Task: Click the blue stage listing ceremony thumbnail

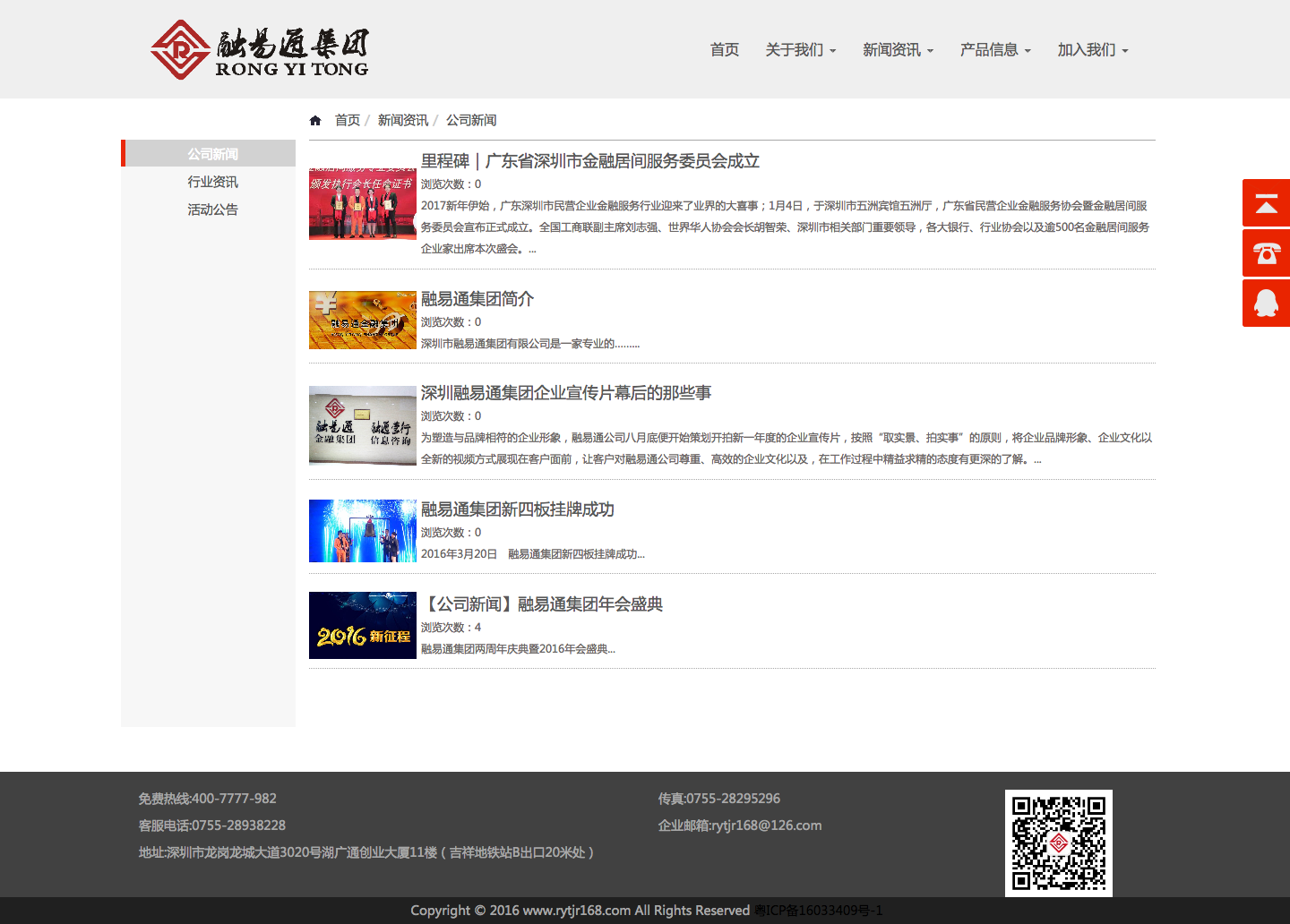Action: (363, 531)
